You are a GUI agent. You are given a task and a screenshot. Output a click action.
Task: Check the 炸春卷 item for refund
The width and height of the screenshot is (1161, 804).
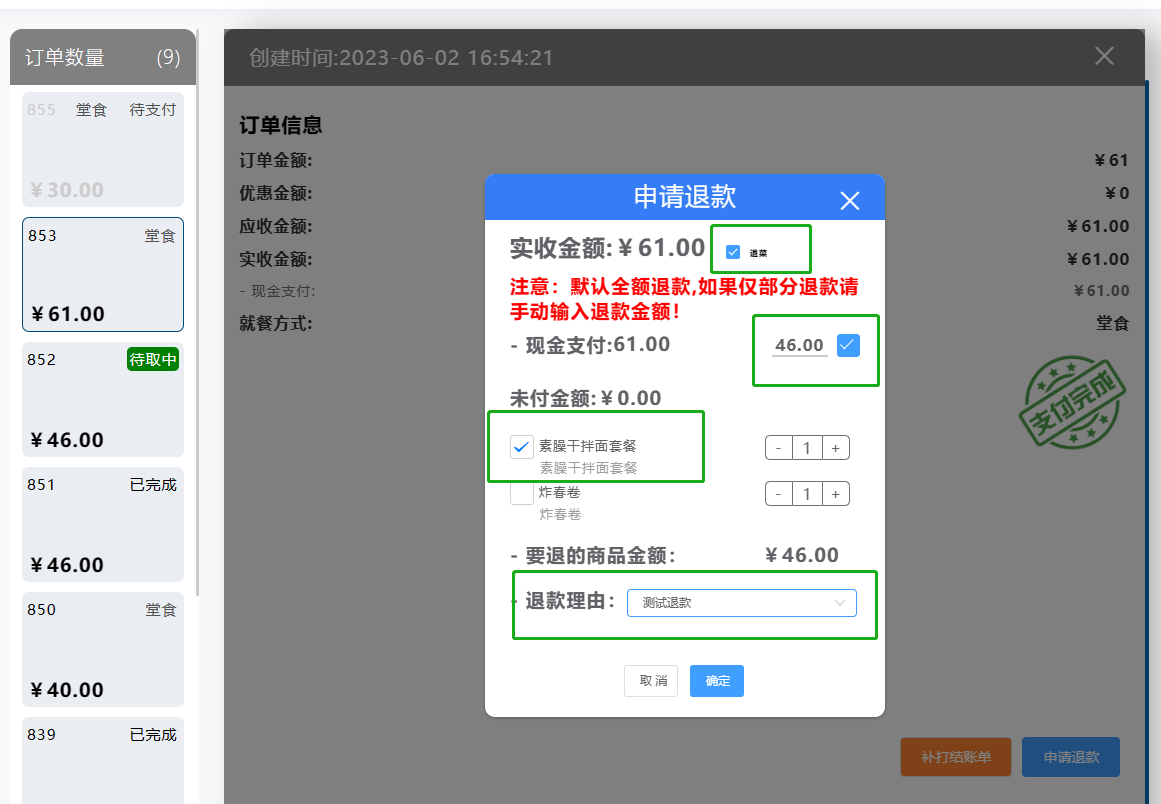point(520,493)
